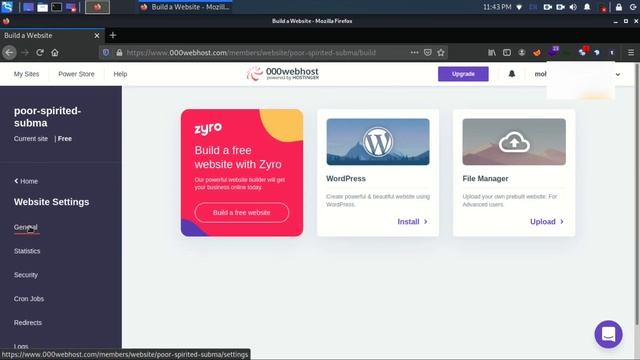Click the padlock site security icon

coord(119,53)
